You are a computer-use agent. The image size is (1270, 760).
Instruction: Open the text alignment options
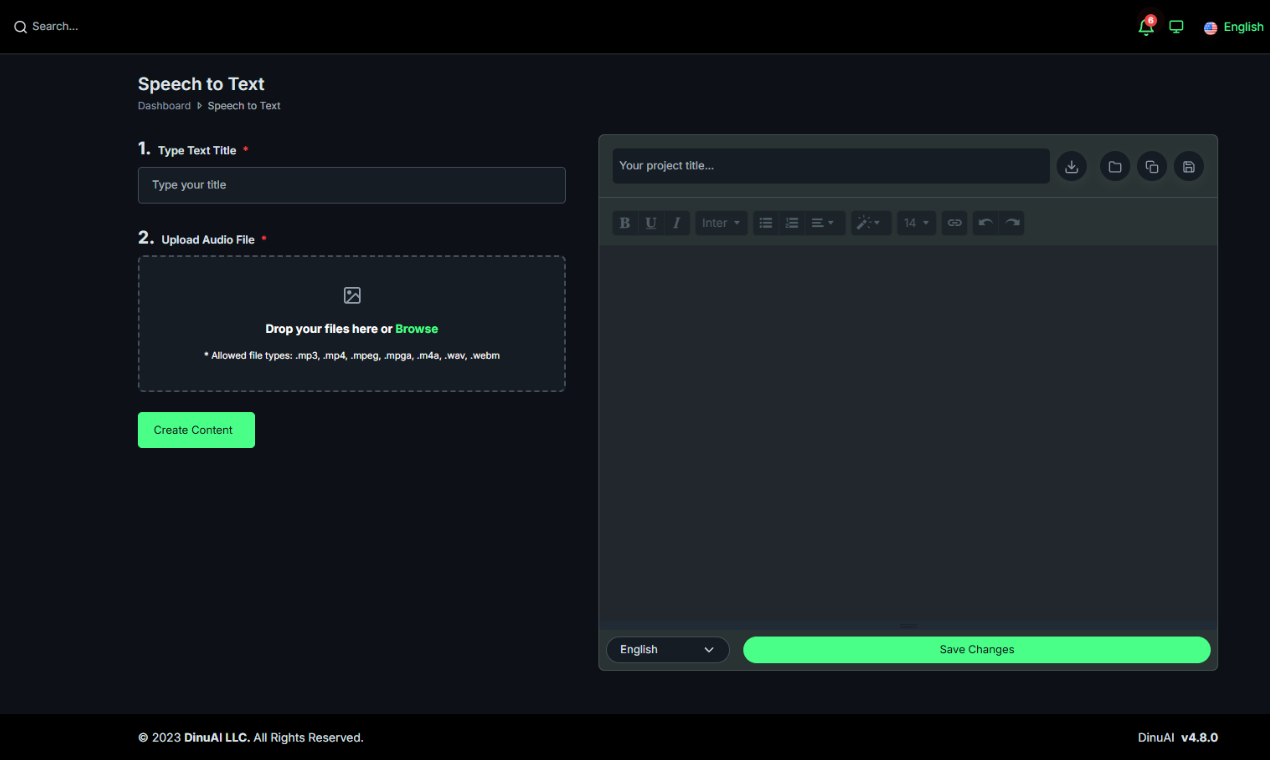pos(824,222)
